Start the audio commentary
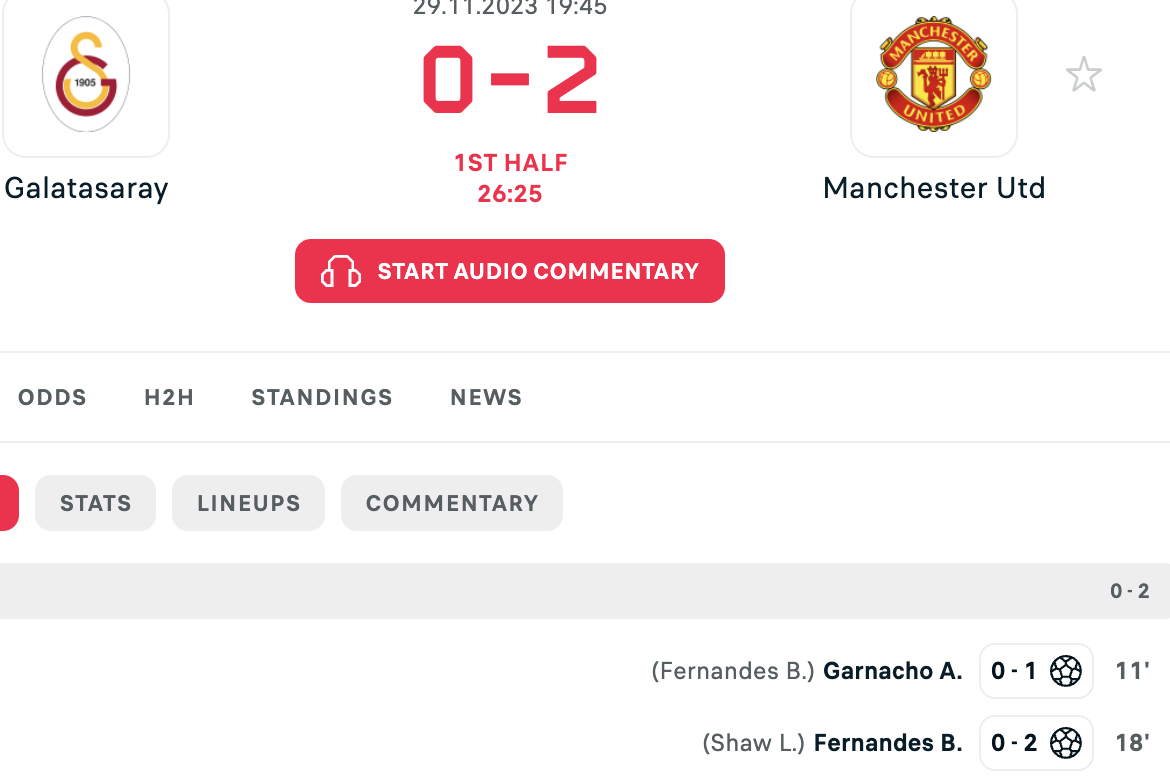This screenshot has width=1170, height=778. pyautogui.click(x=510, y=271)
